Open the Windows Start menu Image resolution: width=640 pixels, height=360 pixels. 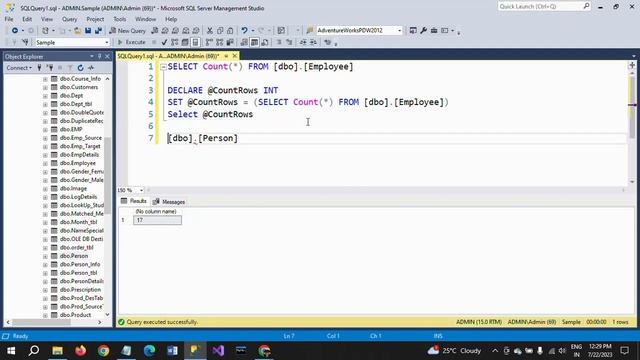pos(11,351)
